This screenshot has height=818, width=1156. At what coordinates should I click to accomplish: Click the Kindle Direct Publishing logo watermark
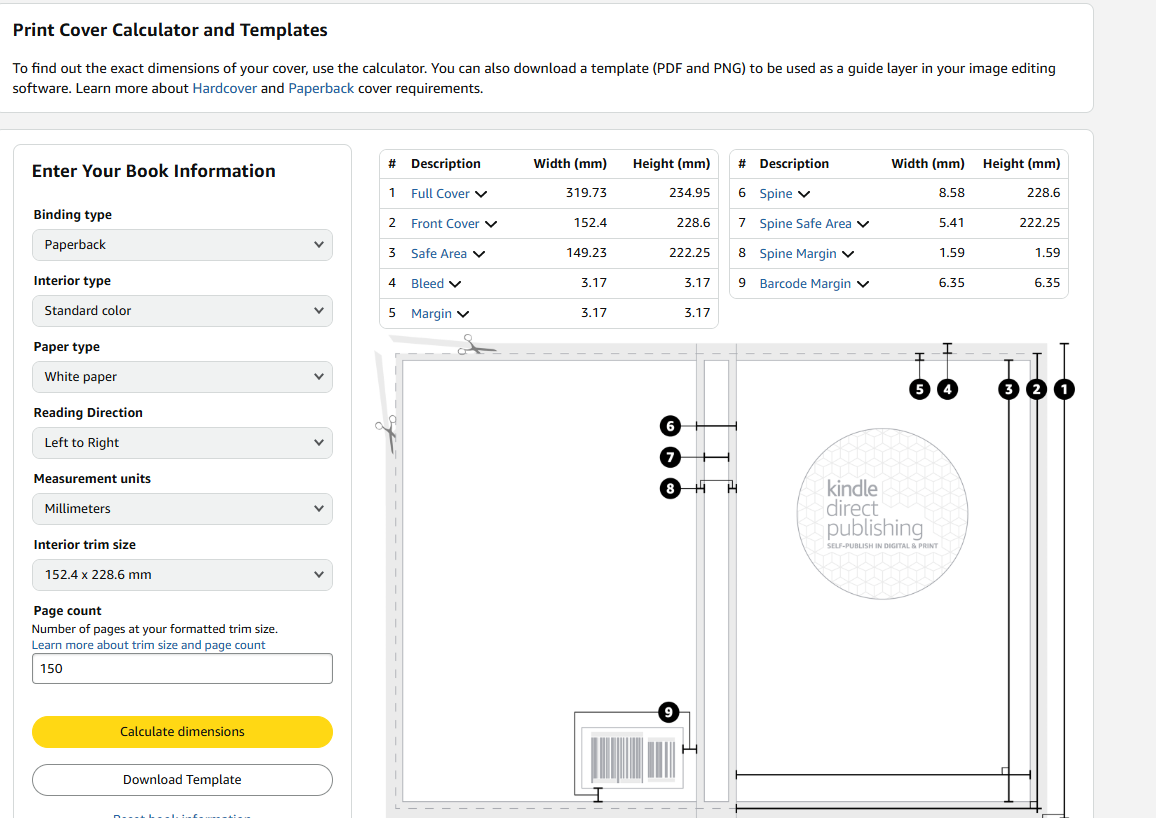pos(882,514)
